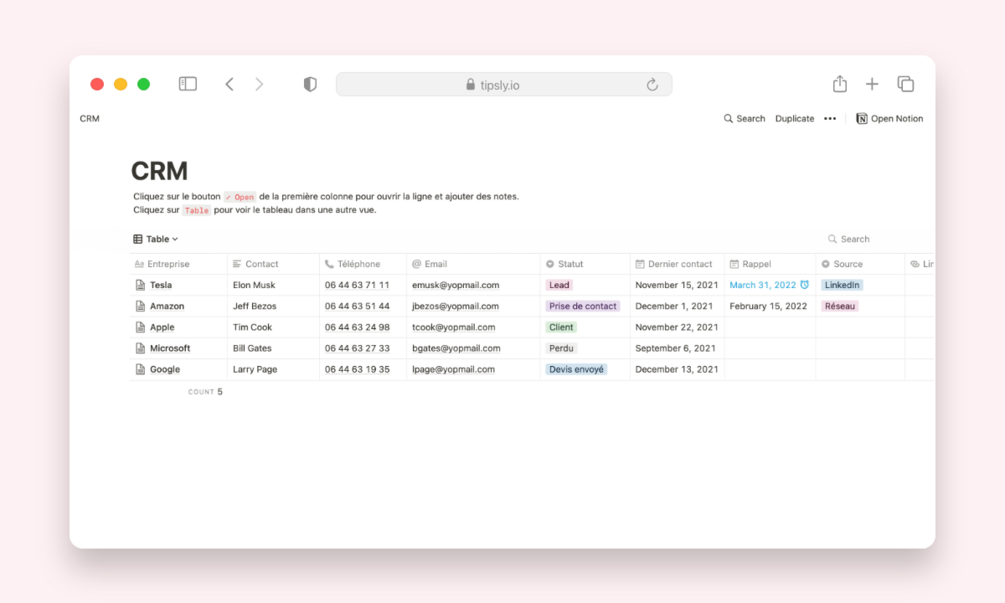Click Open Notion
Screen dimensions: 1005x603
point(890,119)
